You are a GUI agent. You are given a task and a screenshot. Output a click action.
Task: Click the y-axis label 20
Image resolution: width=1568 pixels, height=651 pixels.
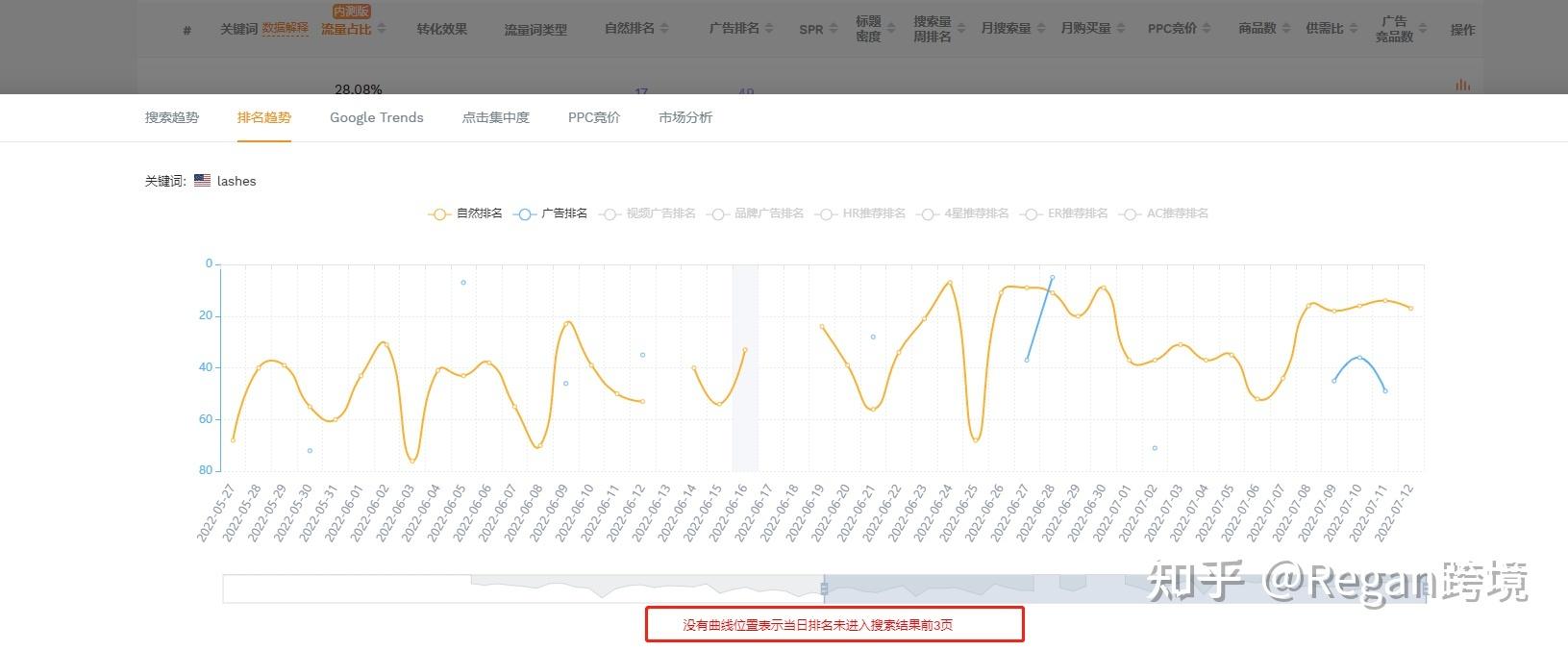tap(206, 315)
